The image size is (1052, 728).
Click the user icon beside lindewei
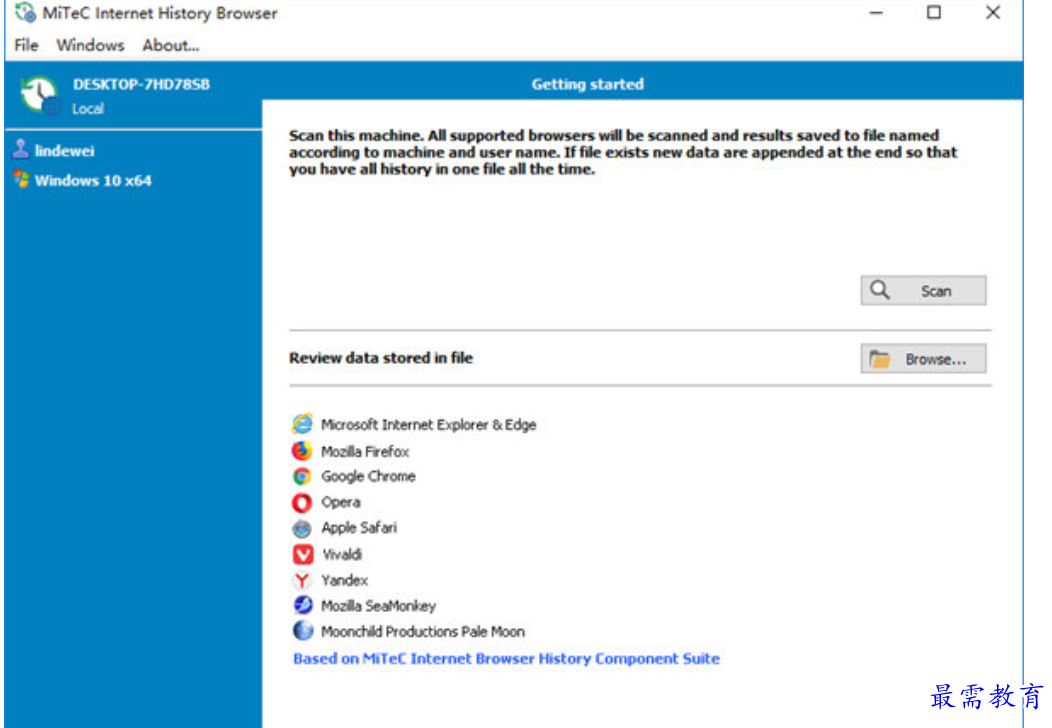tap(21, 149)
